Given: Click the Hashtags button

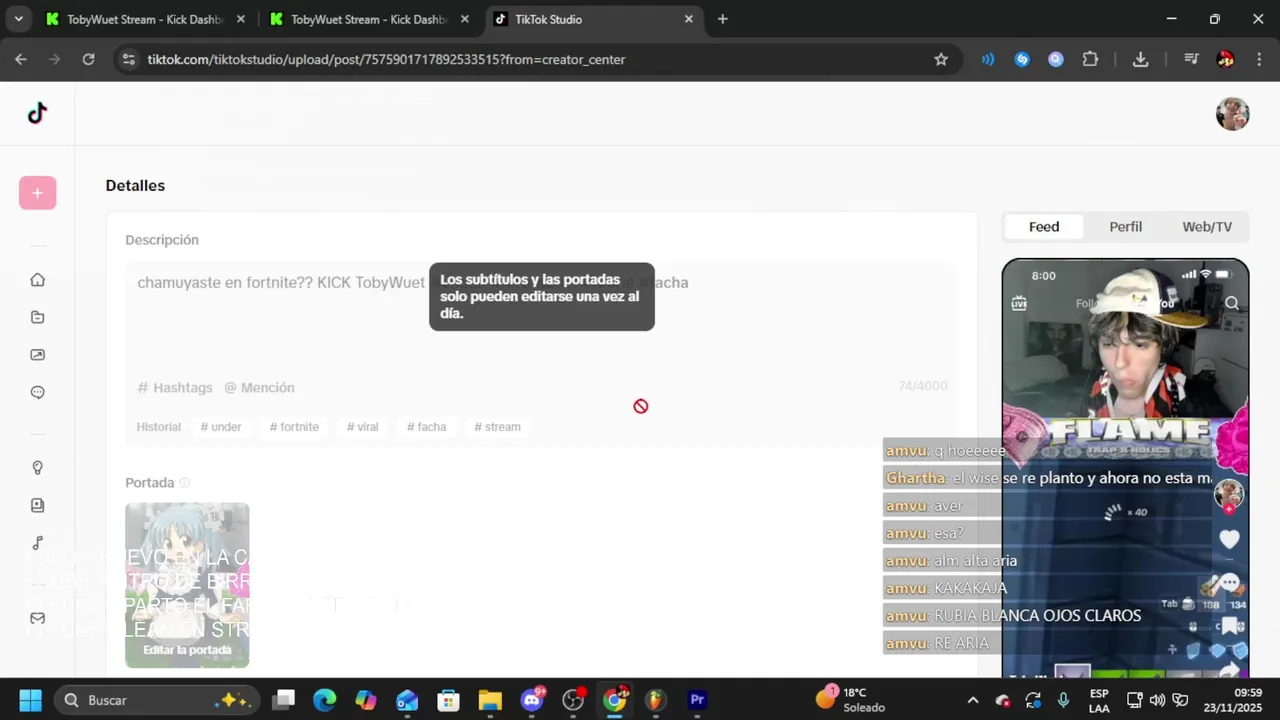Looking at the screenshot, I should point(175,388).
